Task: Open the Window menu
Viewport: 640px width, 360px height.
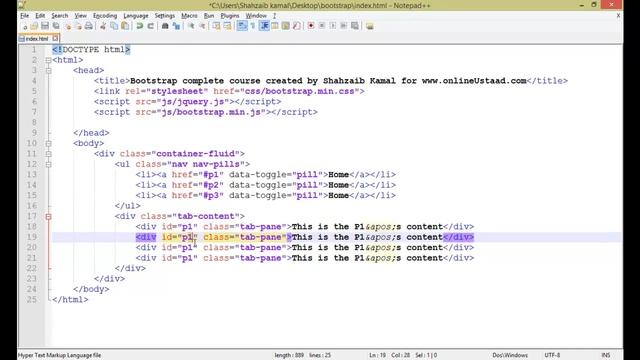Action: [256, 16]
